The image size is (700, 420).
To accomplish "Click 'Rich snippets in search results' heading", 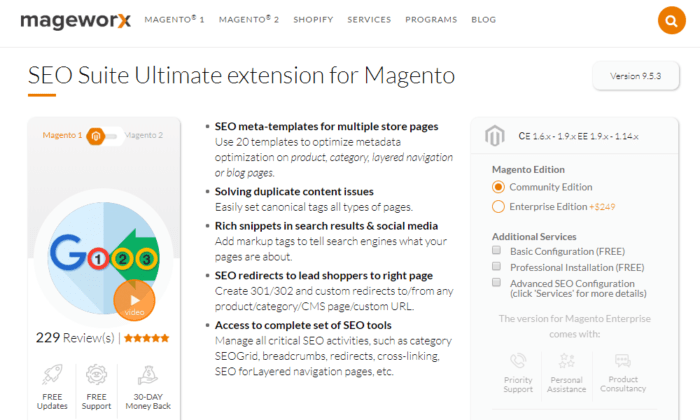I will (326, 226).
